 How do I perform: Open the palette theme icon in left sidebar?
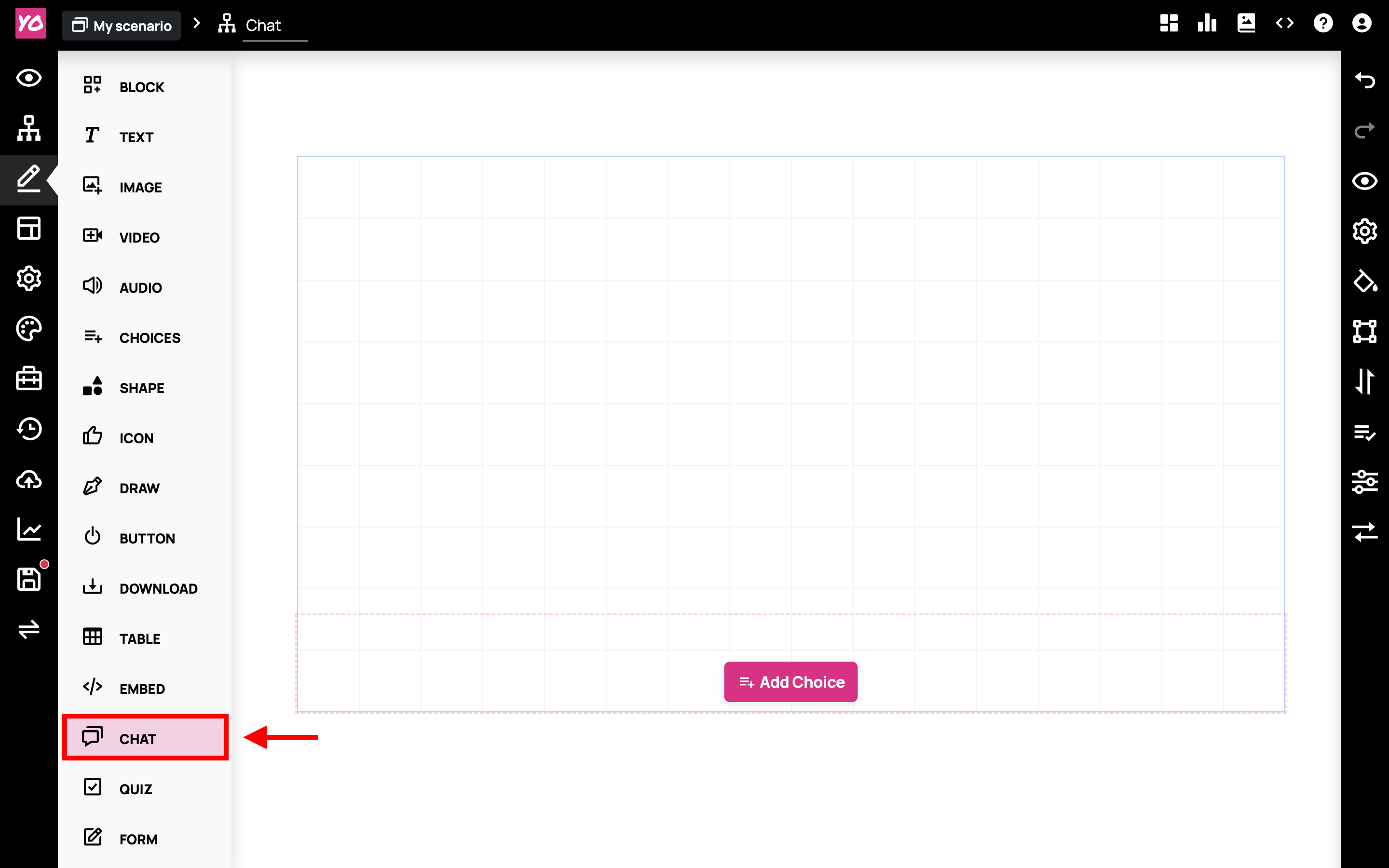tap(29, 329)
